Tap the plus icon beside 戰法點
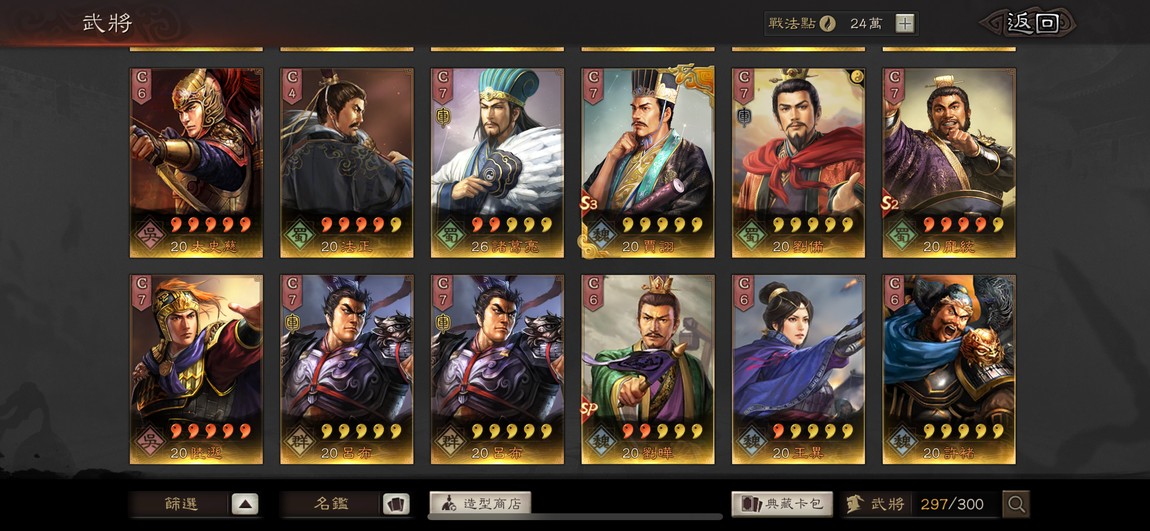This screenshot has width=1150, height=531. click(x=905, y=23)
